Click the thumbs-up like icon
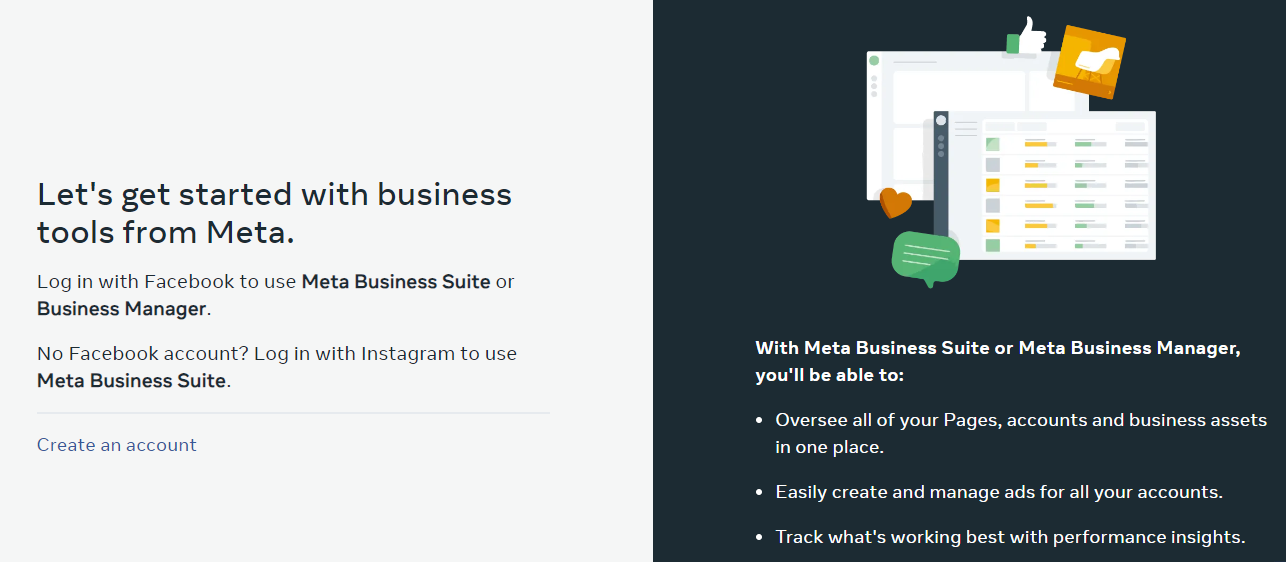The image size is (1286, 562). pos(1027,36)
